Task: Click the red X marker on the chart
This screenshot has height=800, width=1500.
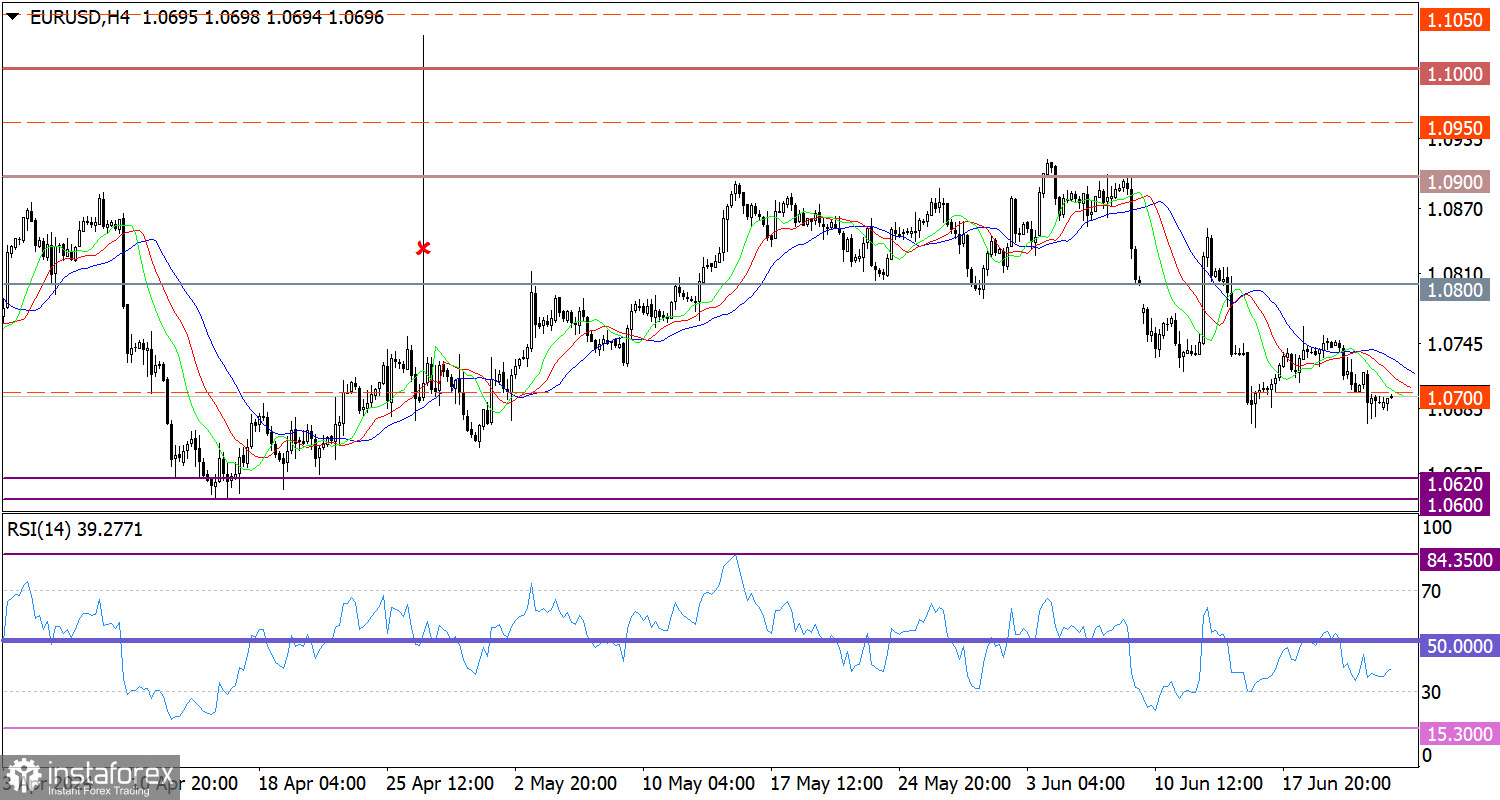Action: [x=423, y=247]
